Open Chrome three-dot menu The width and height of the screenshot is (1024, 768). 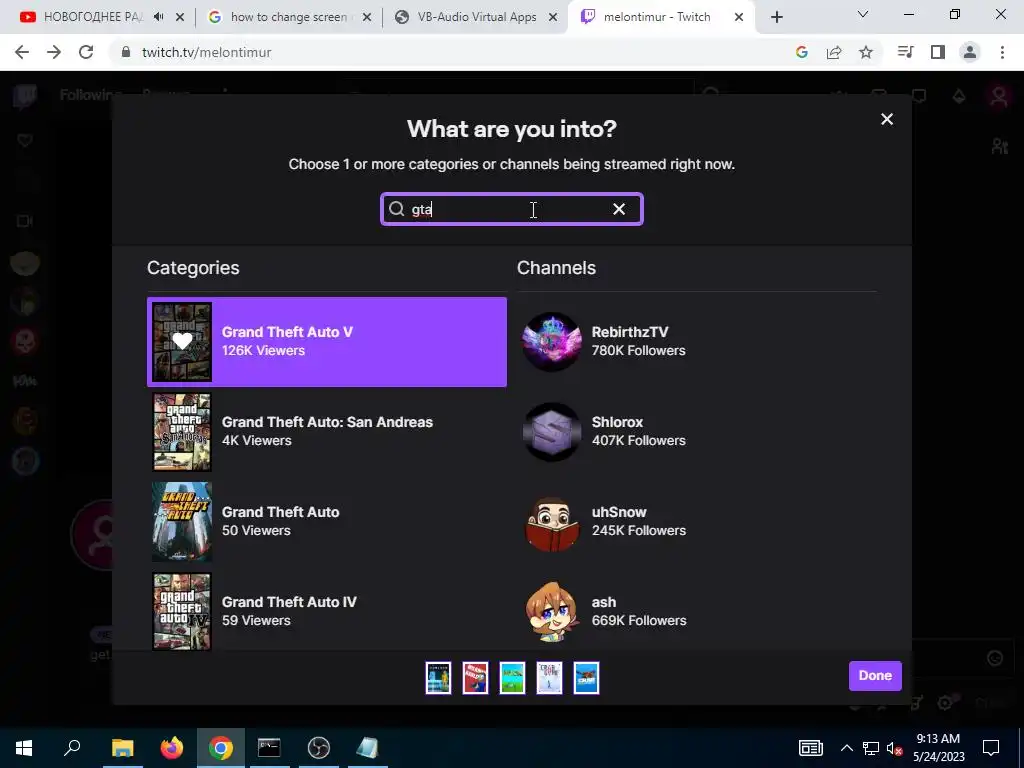[x=1002, y=52]
